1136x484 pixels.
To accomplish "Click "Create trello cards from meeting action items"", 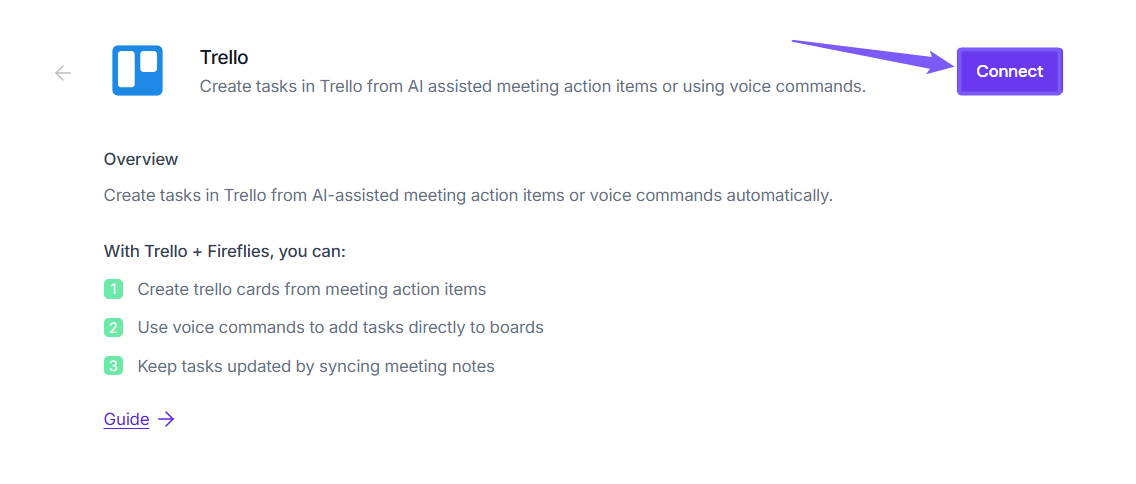I will [311, 289].
